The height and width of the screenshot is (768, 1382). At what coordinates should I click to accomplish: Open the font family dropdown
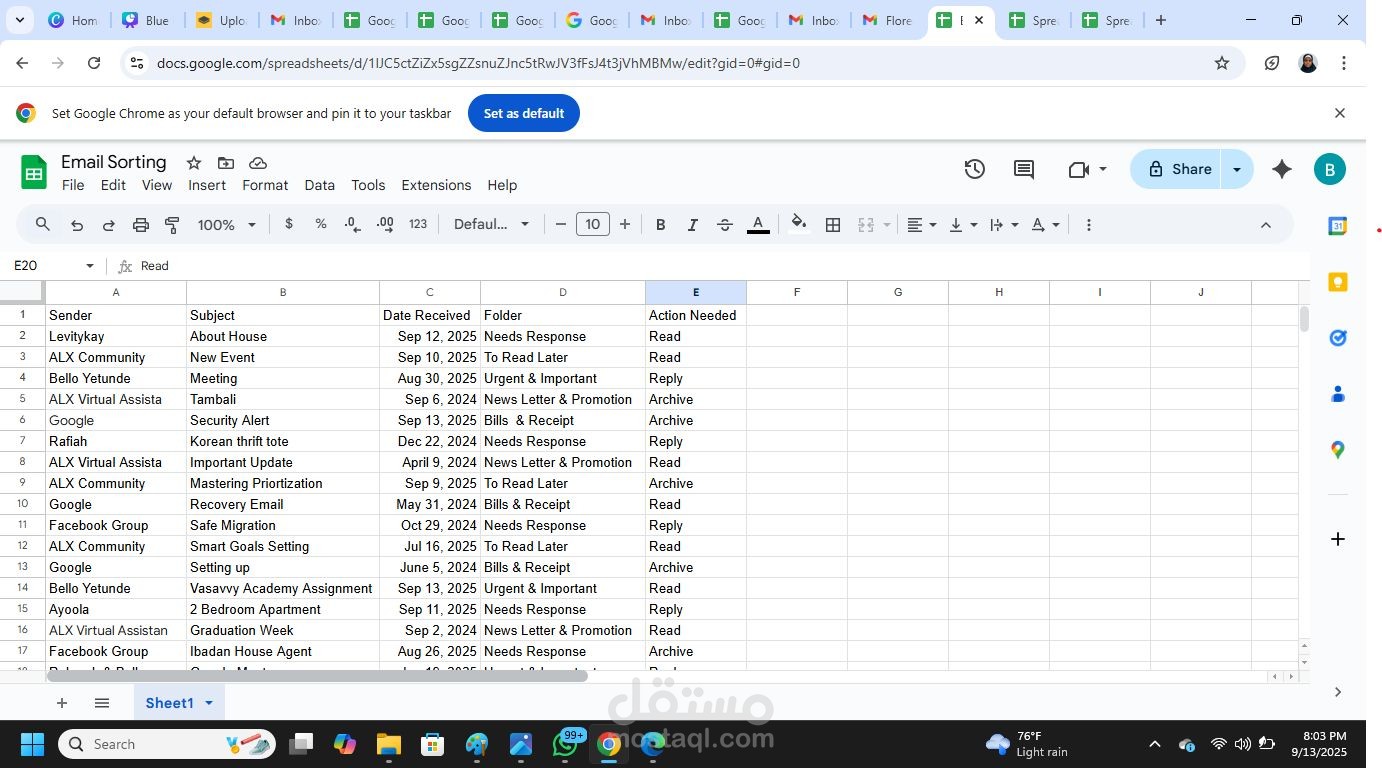(x=491, y=225)
